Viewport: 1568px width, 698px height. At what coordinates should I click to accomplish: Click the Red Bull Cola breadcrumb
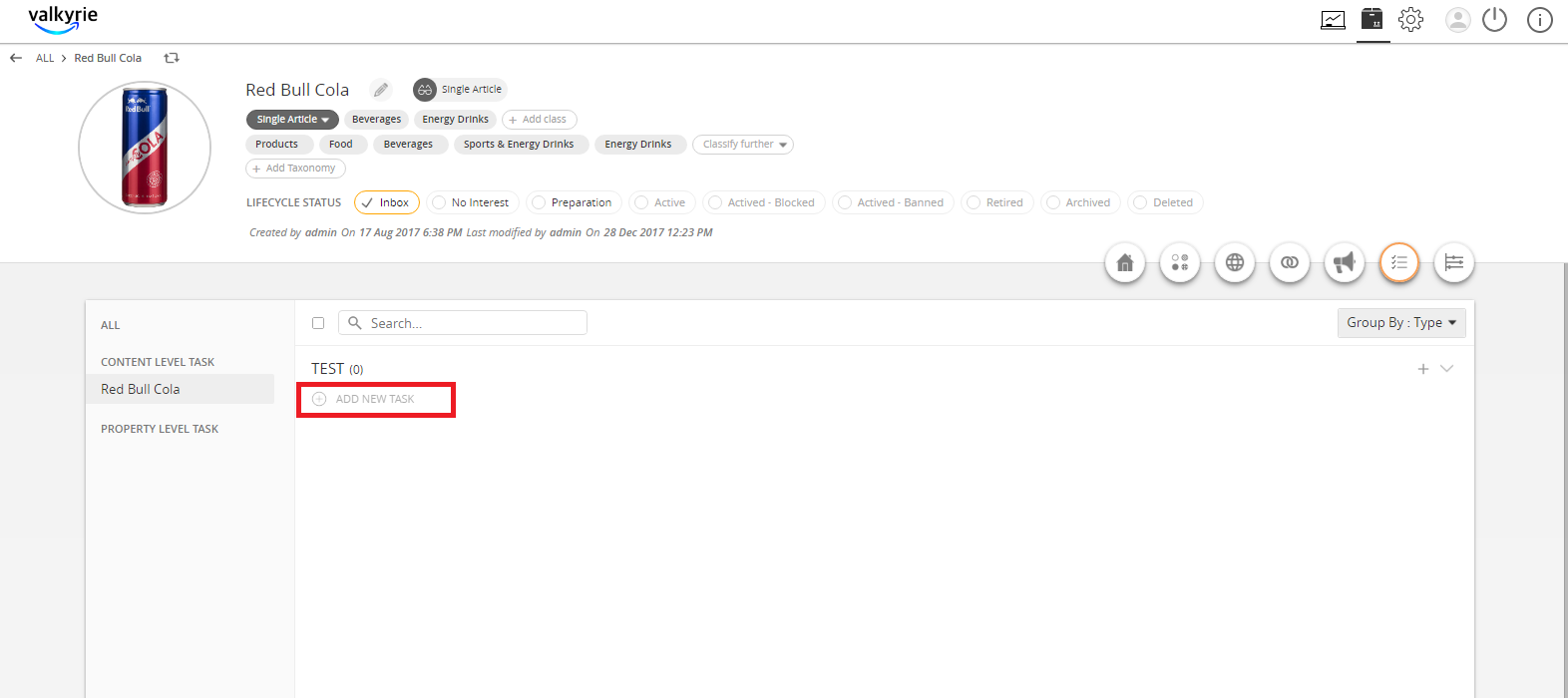pyautogui.click(x=108, y=58)
